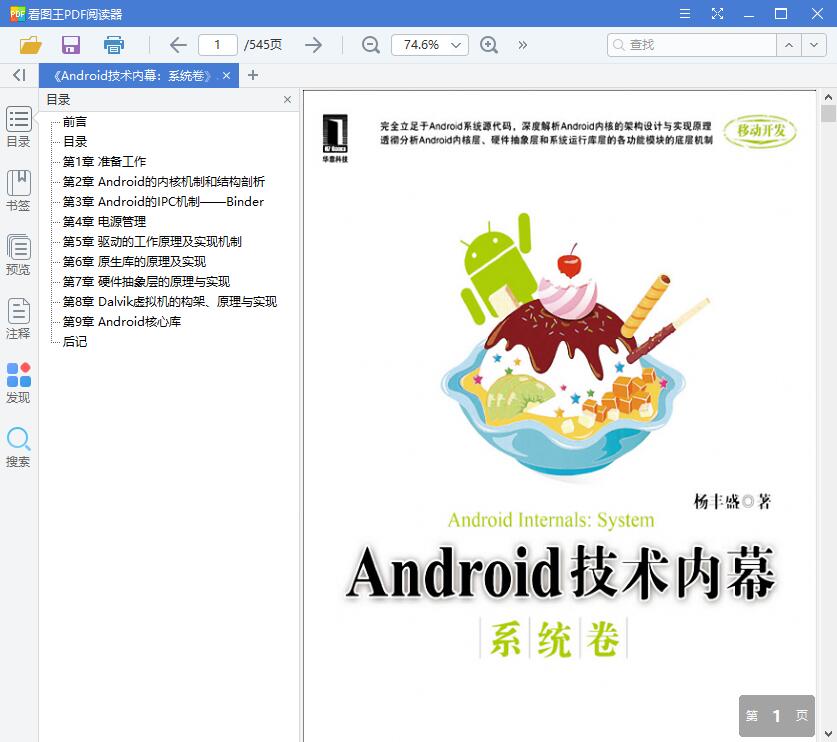Expand additional toolbar tools with the chevrons
Image resolution: width=837 pixels, height=742 pixels.
tap(522, 45)
